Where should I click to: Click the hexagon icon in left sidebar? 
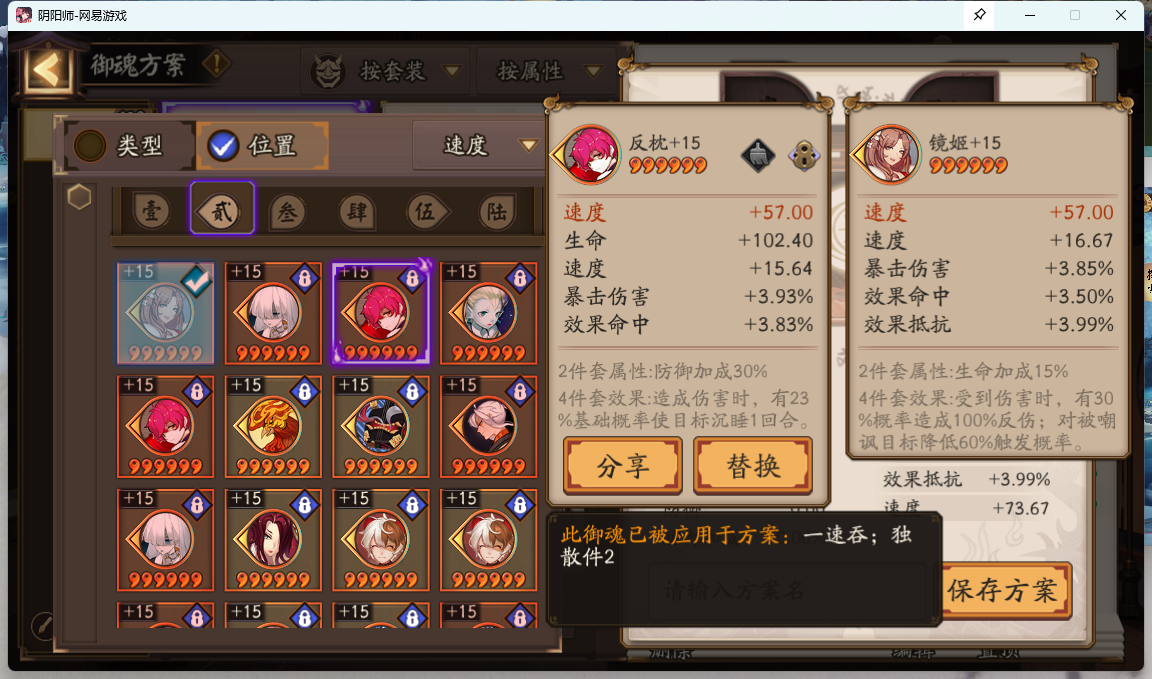tap(79, 197)
